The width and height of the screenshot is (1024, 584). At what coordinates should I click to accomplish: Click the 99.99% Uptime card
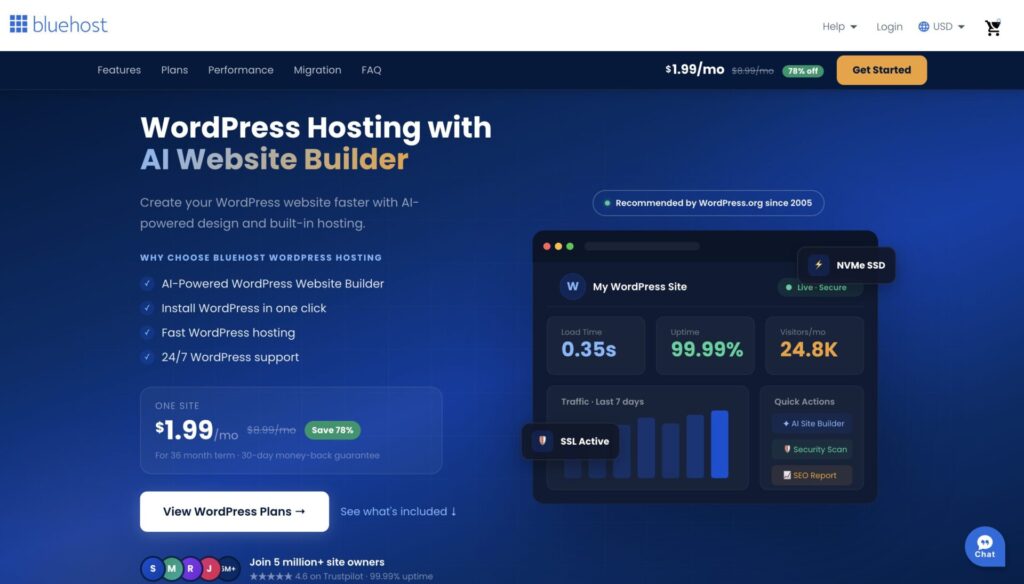pyautogui.click(x=705, y=346)
